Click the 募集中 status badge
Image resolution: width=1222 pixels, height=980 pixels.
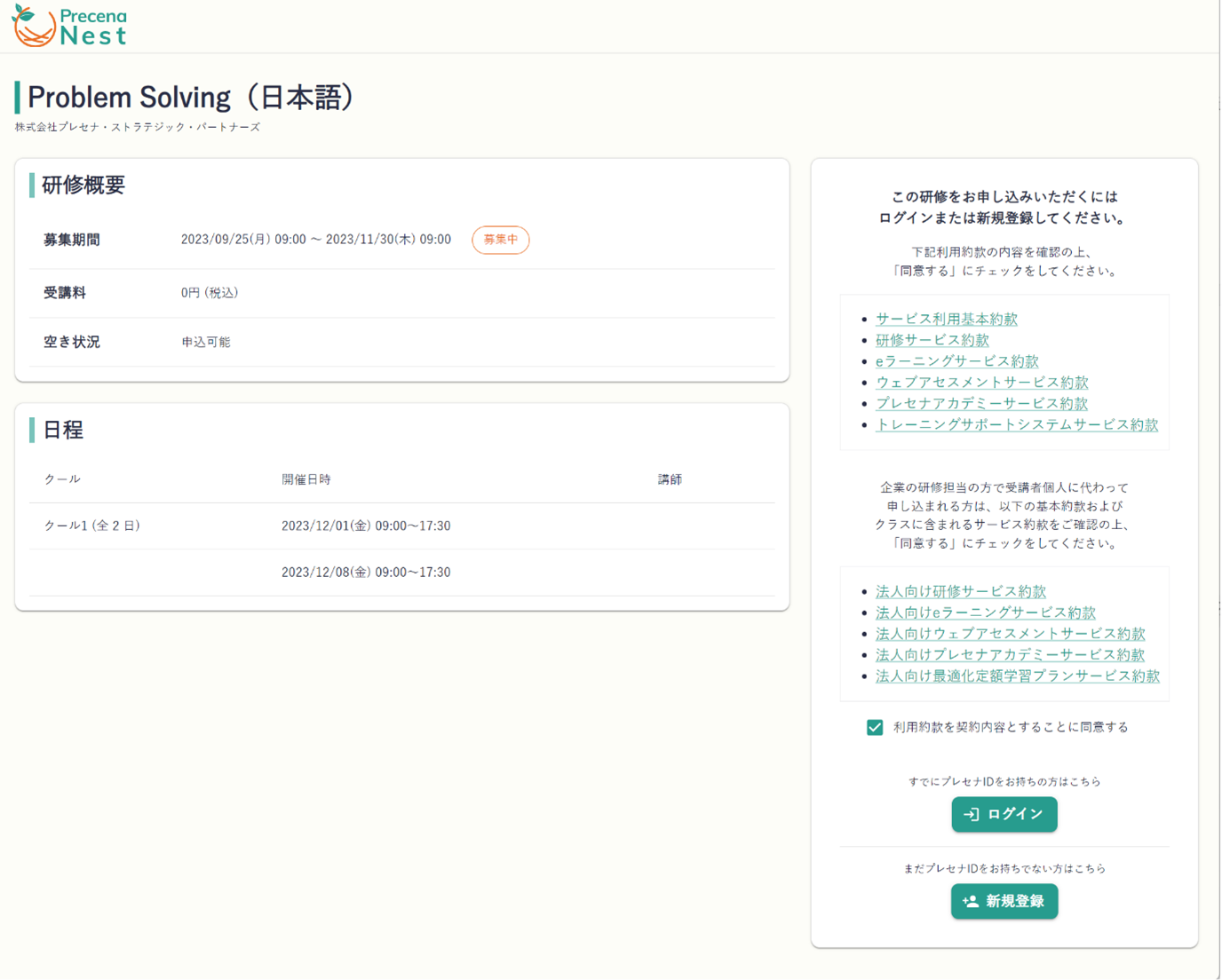point(501,240)
